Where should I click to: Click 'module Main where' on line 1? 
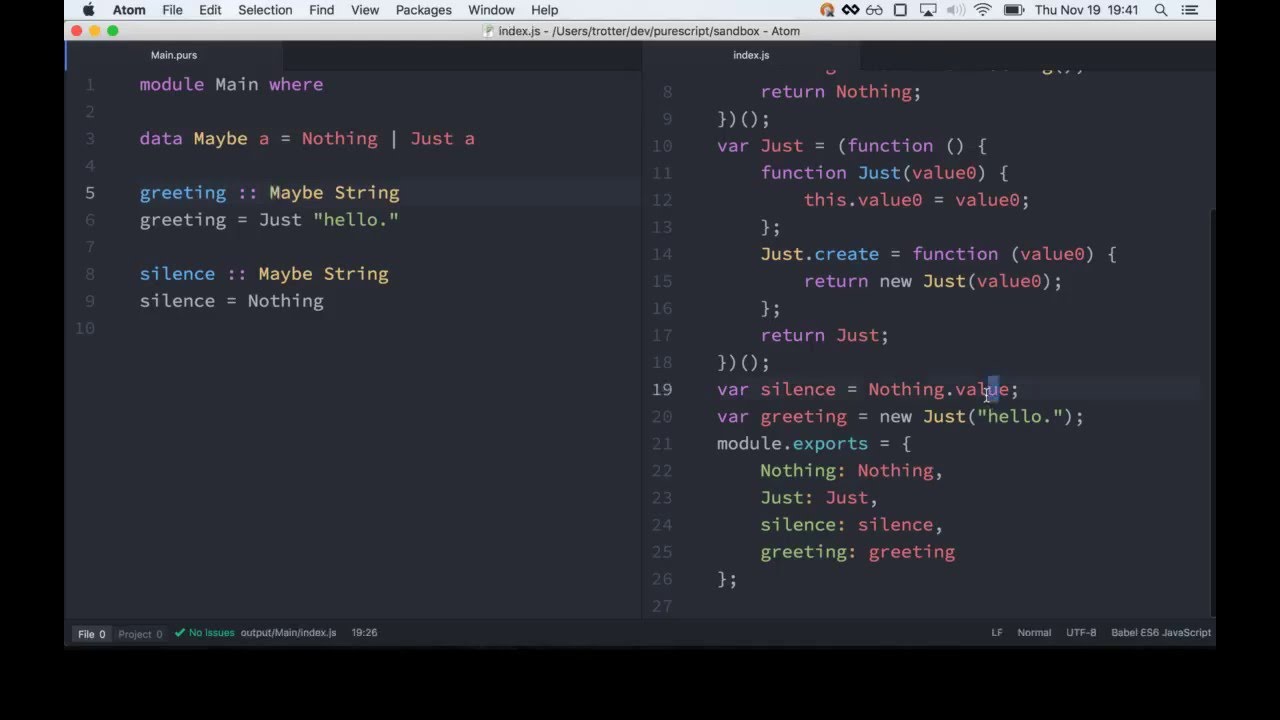tap(231, 85)
